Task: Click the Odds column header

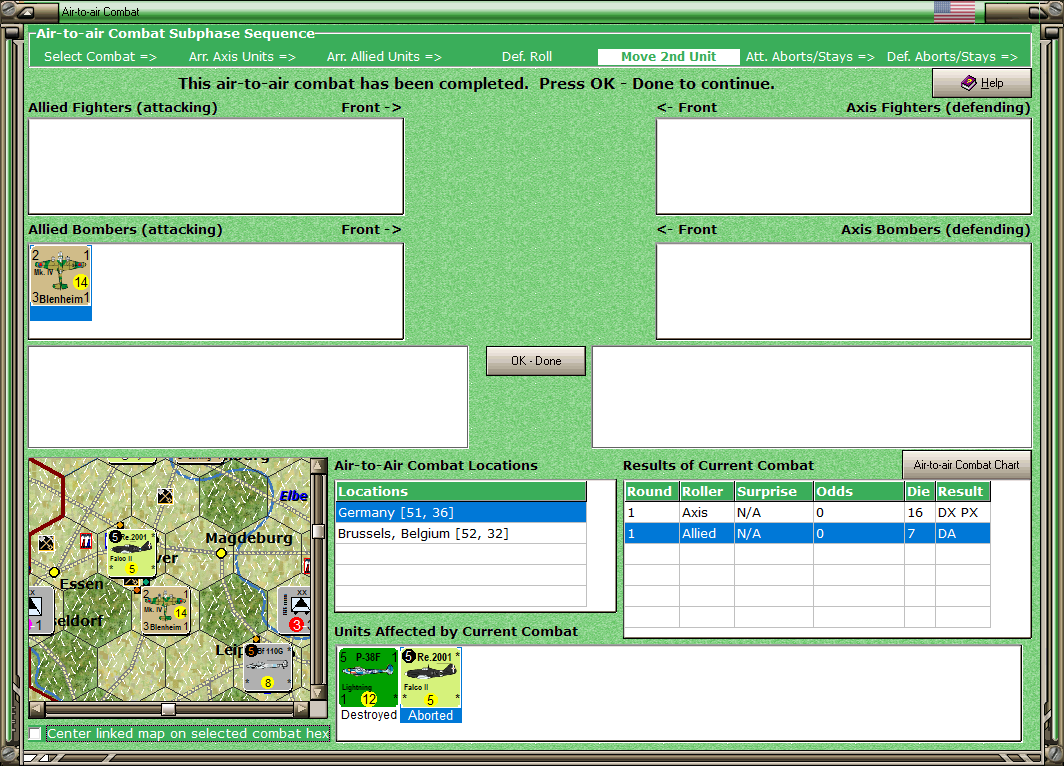Action: pyautogui.click(x=859, y=491)
